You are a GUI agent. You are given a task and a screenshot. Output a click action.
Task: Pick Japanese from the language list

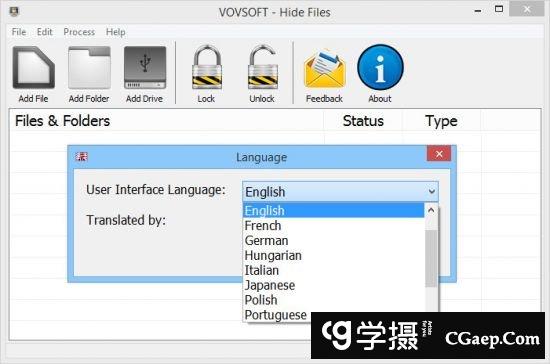[x=333, y=285]
